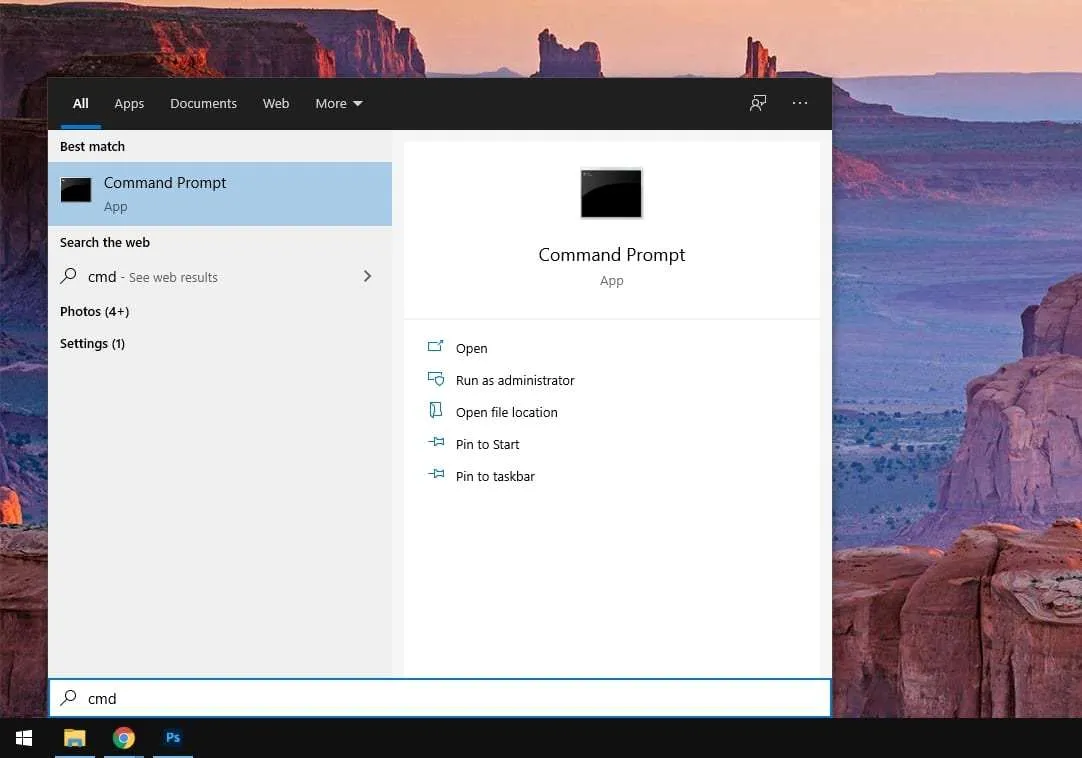Switch to the Web tab
Viewport: 1082px width, 758px height.
(x=276, y=104)
